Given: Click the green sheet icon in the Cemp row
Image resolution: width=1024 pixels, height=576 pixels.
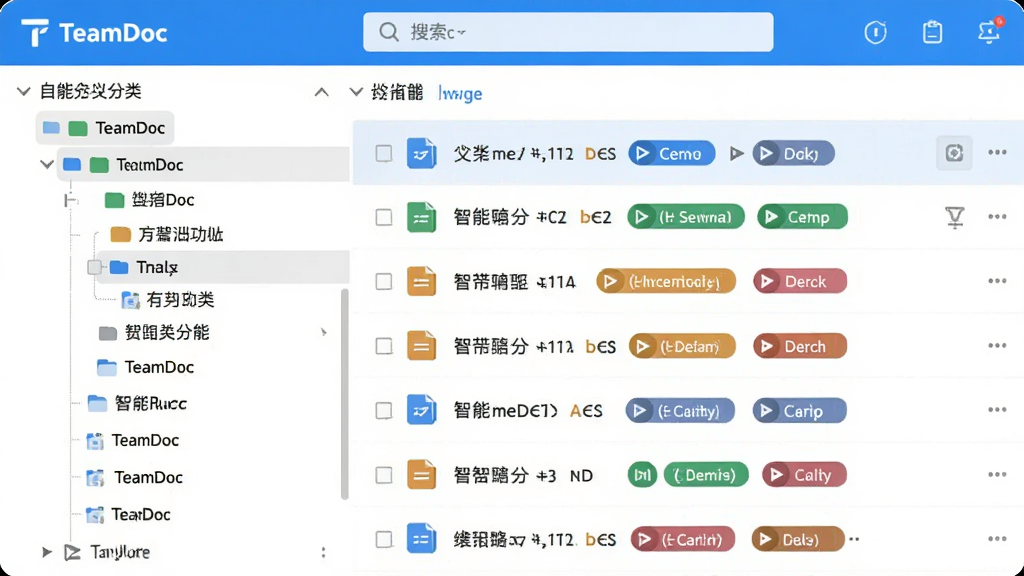Looking at the screenshot, I should click(x=421, y=217).
